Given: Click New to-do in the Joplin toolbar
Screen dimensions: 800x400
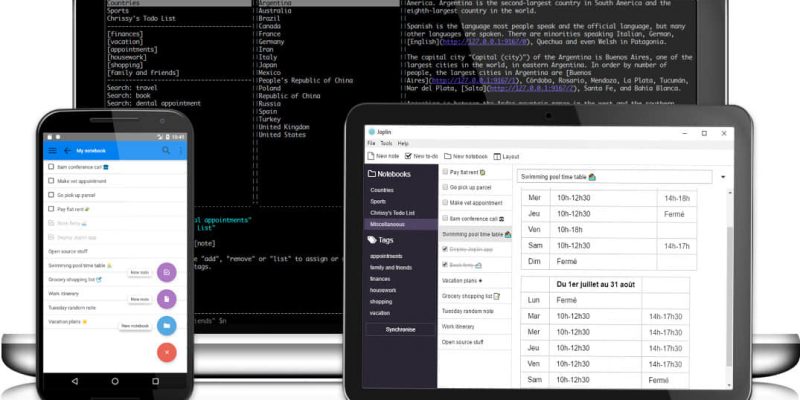Looking at the screenshot, I should coord(421,156).
